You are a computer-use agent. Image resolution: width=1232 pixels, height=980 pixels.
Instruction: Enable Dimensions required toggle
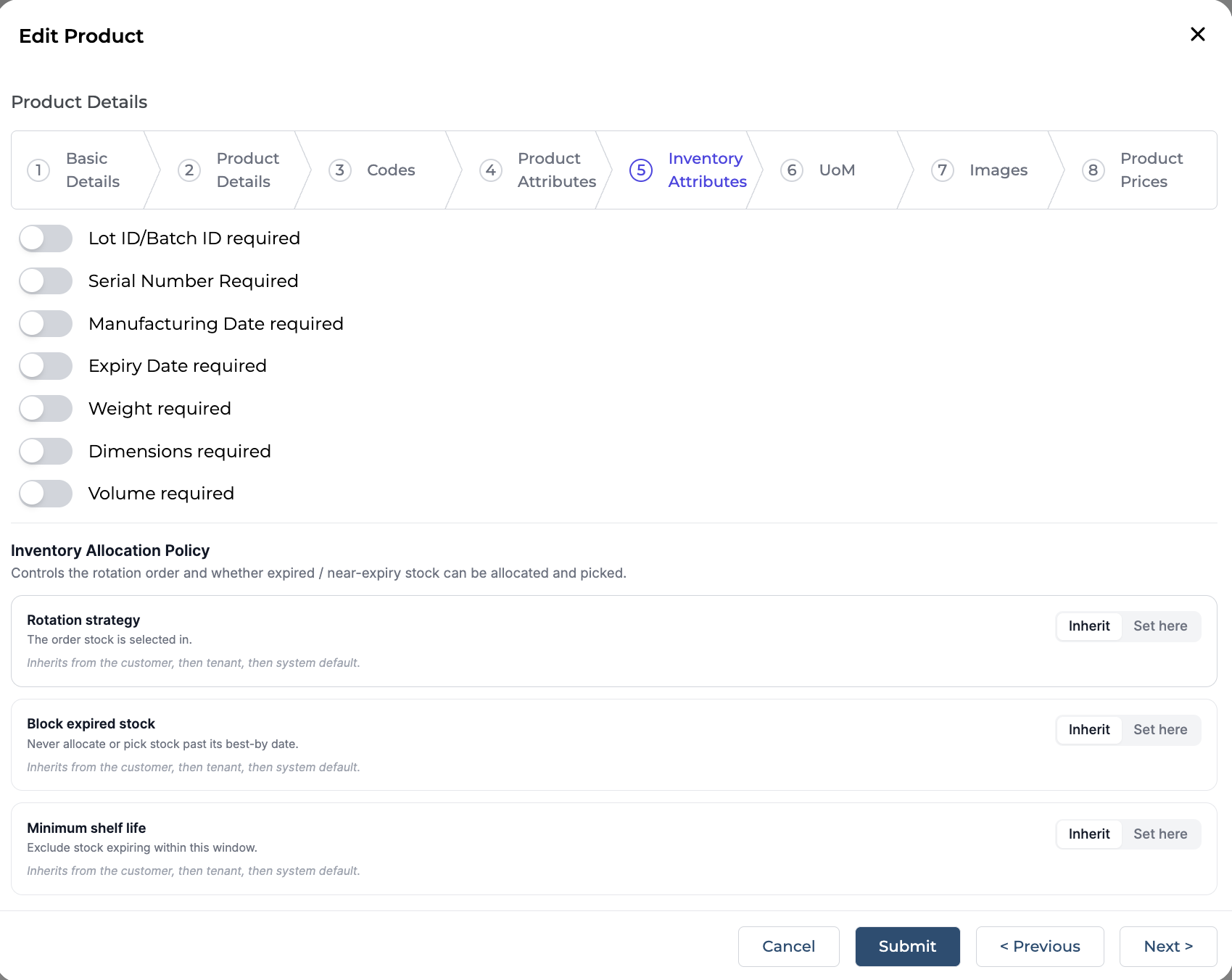46,452
